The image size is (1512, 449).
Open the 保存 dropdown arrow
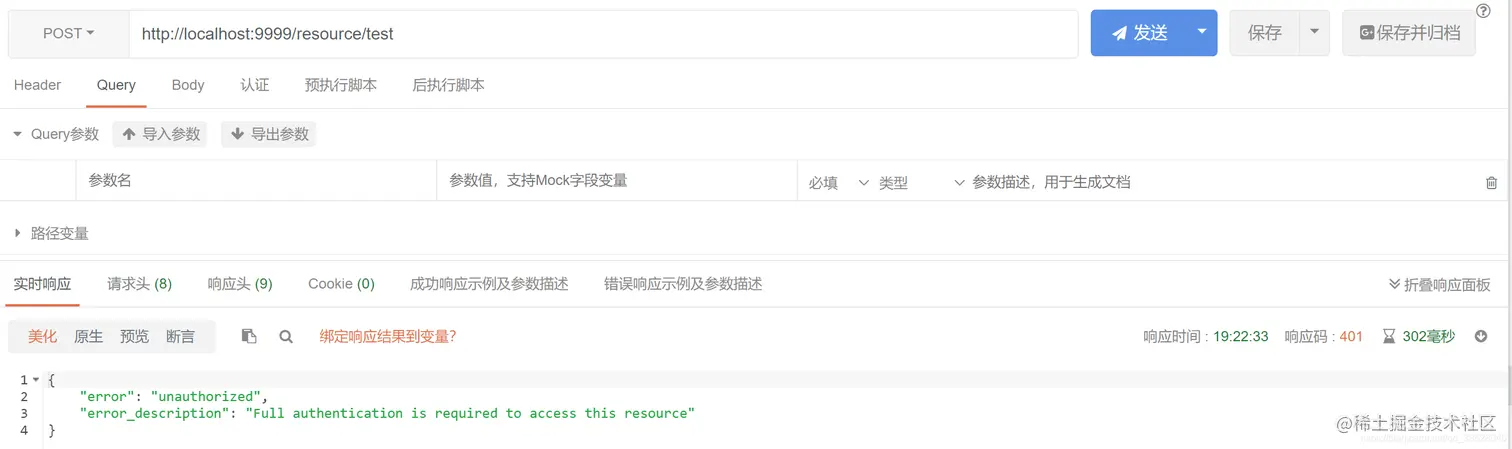[1314, 33]
